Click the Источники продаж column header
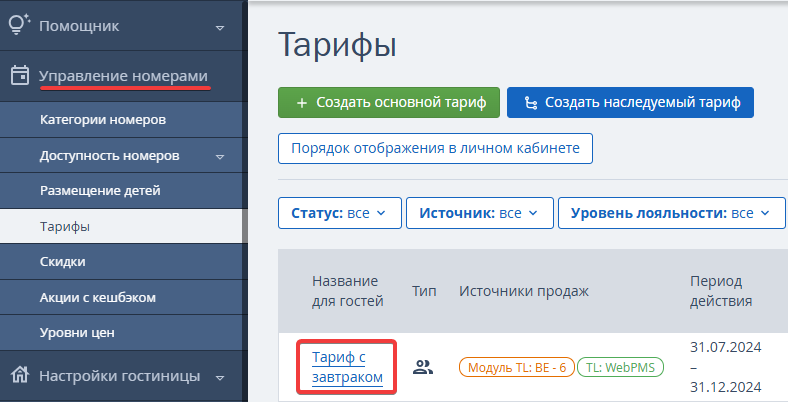Image resolution: width=788 pixels, height=402 pixels. coord(524,291)
